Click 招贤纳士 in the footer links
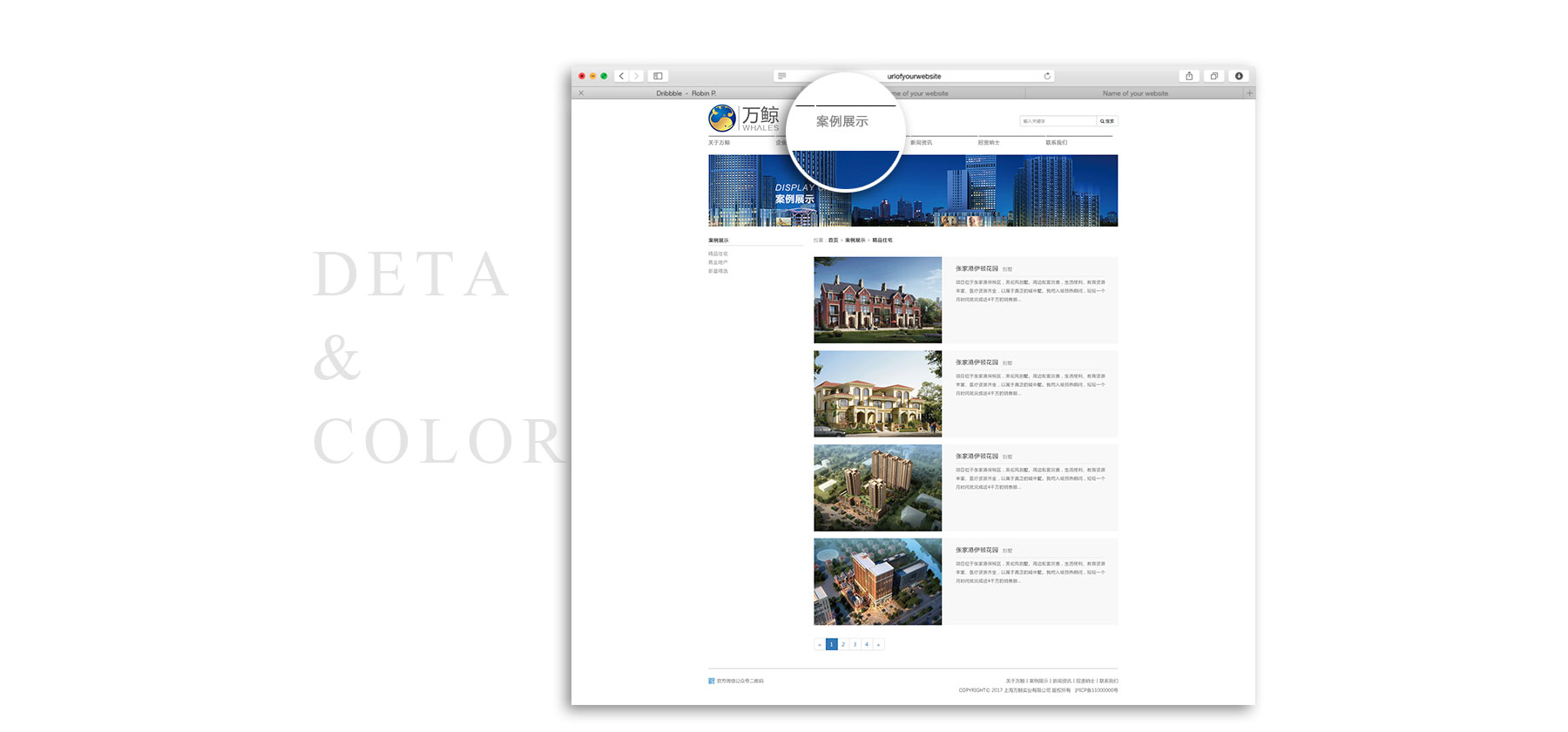The image size is (1568, 732). coord(1085,681)
